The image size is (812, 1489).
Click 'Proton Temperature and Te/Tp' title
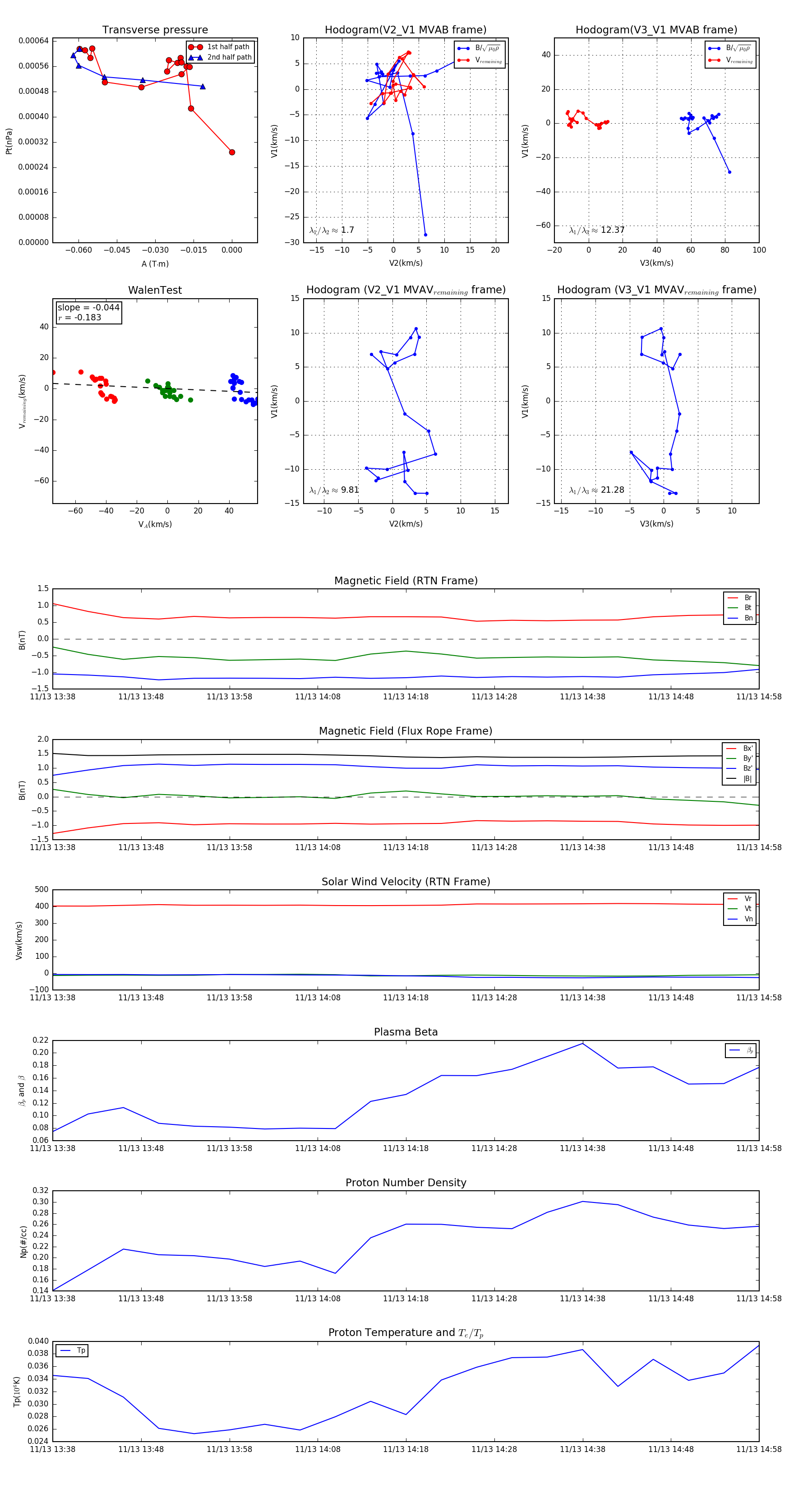pyautogui.click(x=406, y=1333)
